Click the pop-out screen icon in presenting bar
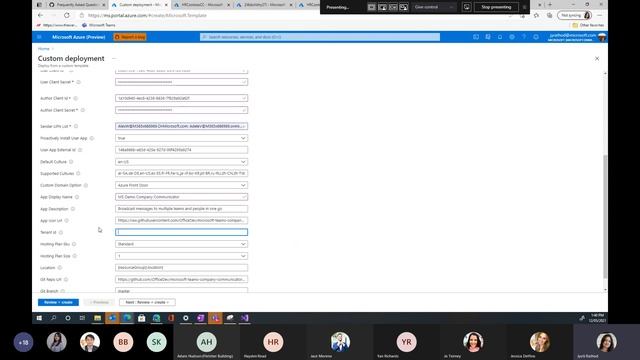Viewport: 640px width, 360px height. click(467, 7)
